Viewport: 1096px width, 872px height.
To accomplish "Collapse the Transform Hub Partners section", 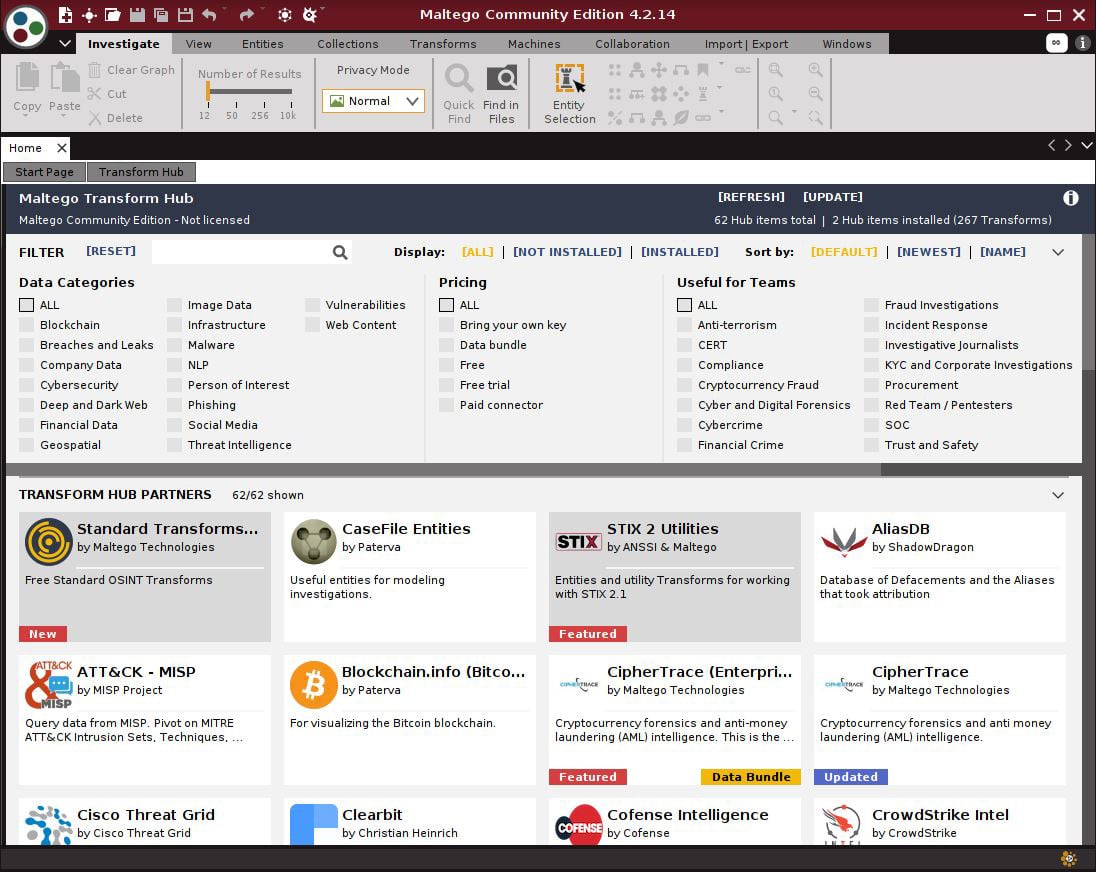I will (x=1058, y=495).
